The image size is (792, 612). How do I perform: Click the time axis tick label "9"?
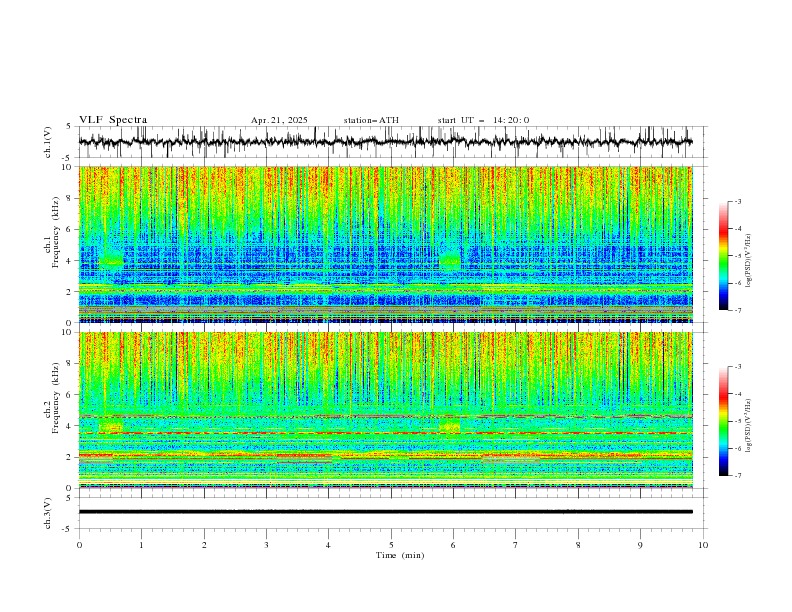(x=640, y=545)
